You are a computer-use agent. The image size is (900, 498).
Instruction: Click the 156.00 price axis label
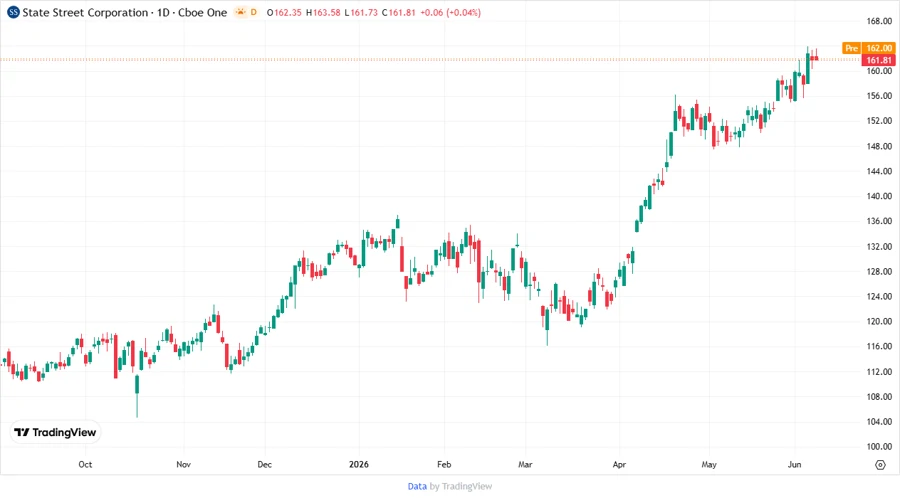click(879, 96)
